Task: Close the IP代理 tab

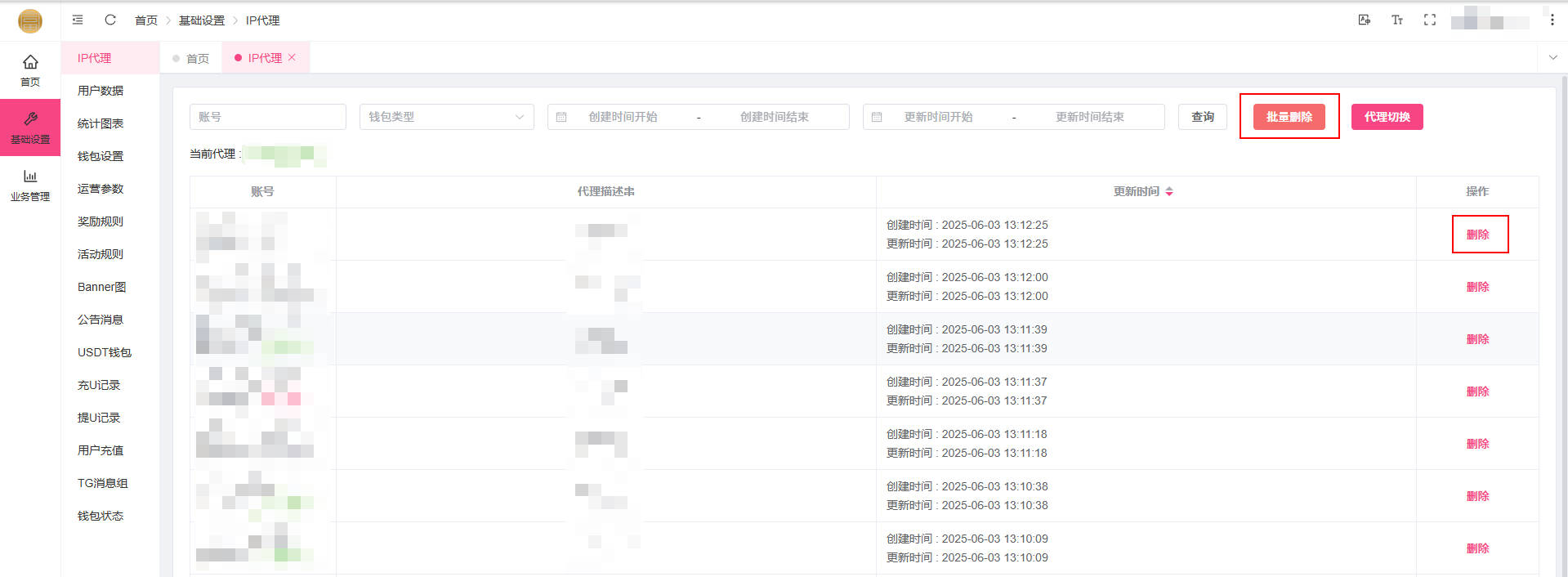Action: (292, 57)
